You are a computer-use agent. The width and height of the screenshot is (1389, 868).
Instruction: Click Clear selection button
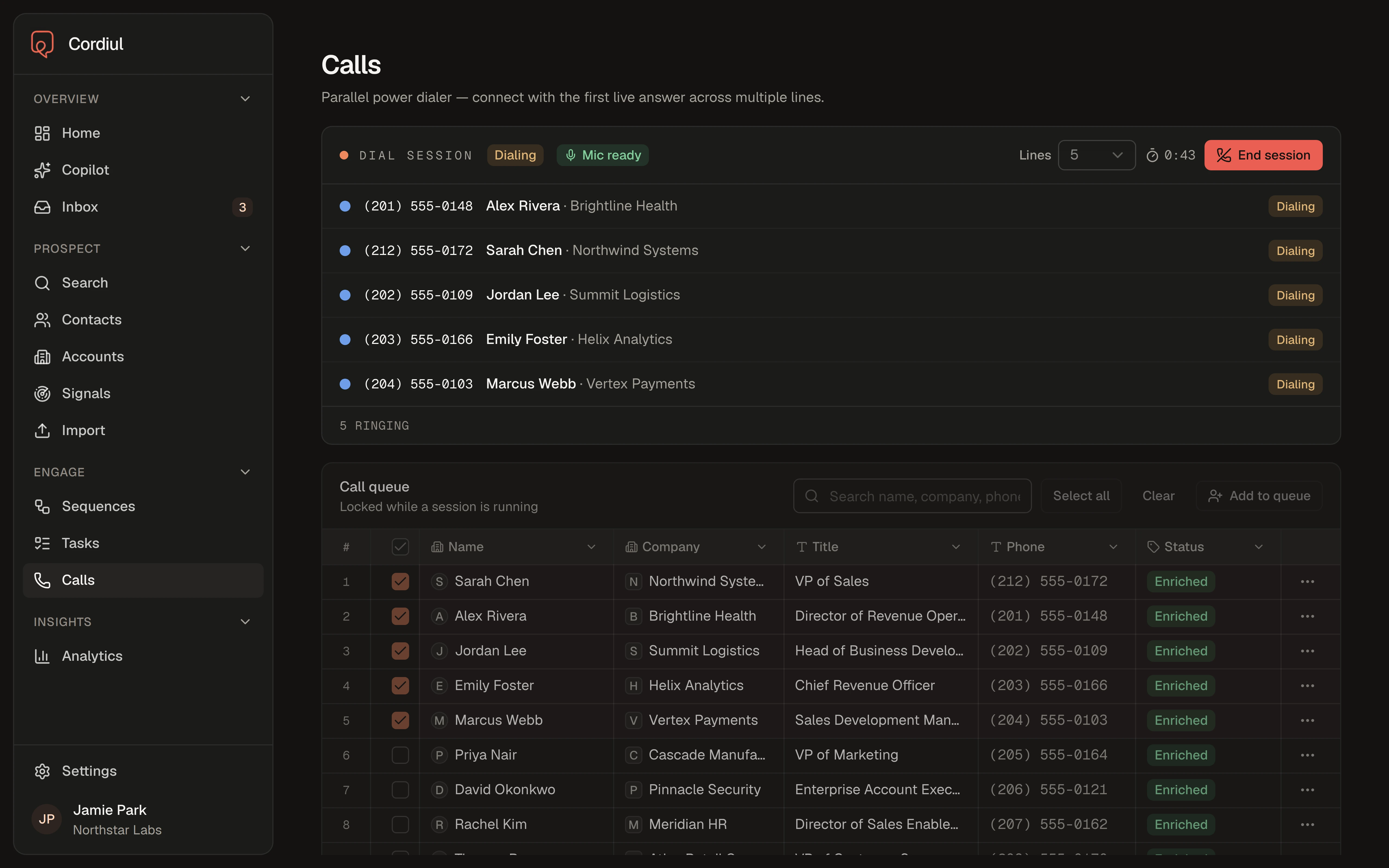click(1158, 496)
